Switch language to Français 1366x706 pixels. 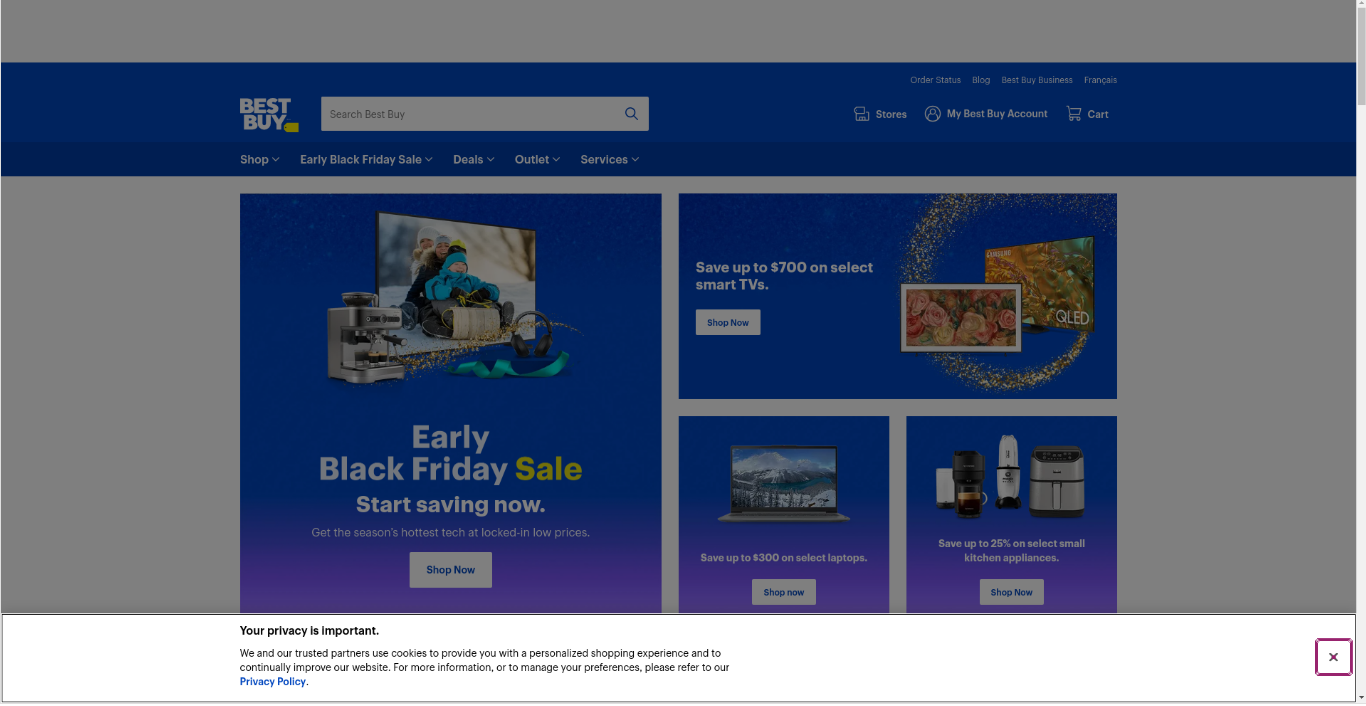(1100, 80)
